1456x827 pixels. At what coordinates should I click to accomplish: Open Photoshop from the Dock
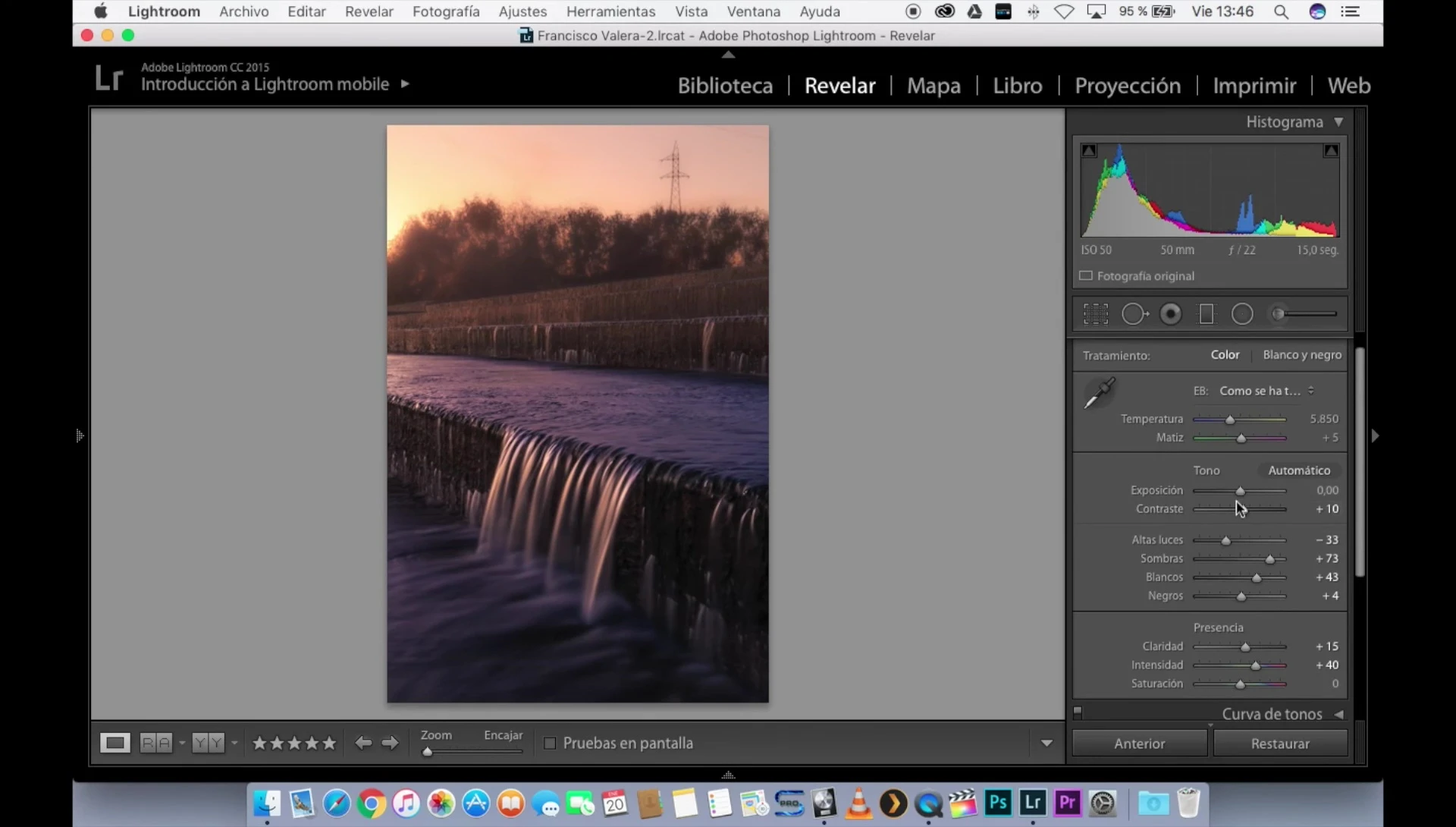[998, 803]
